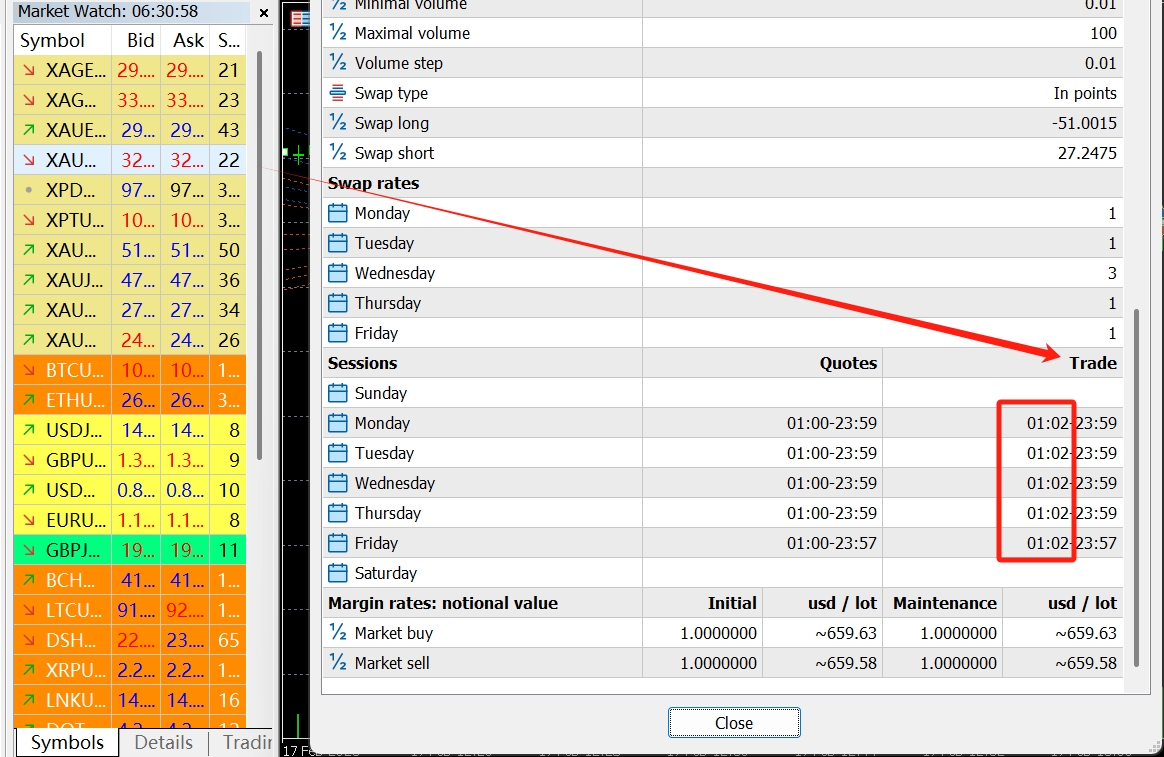Select the EURU... symbol row
Image resolution: width=1164 pixels, height=757 pixels.
(130, 520)
